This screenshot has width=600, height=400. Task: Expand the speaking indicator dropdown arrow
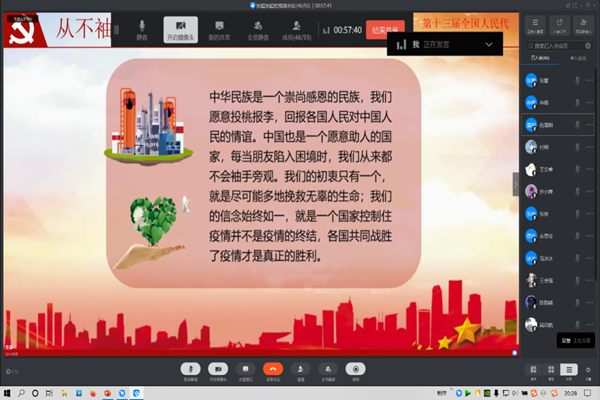point(490,44)
